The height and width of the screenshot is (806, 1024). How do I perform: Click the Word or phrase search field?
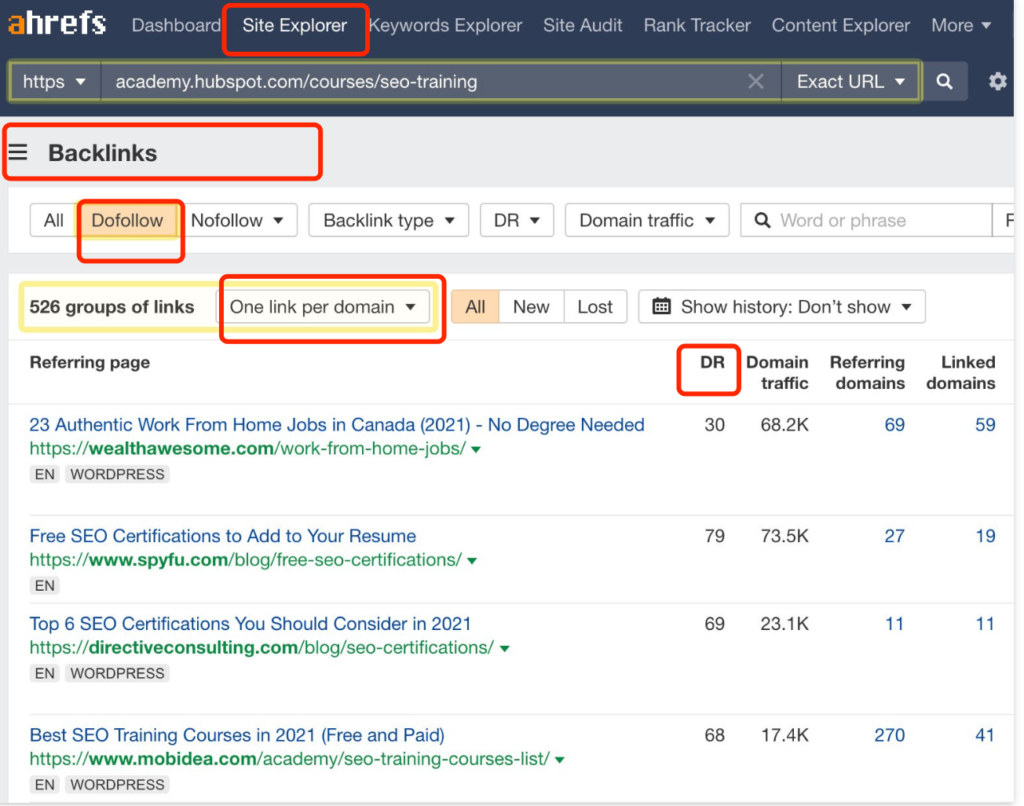[866, 220]
